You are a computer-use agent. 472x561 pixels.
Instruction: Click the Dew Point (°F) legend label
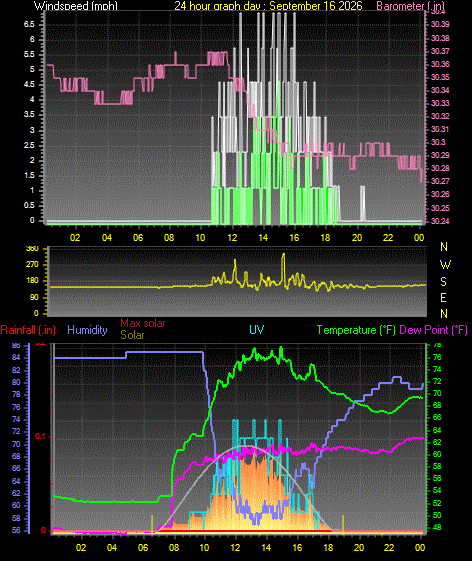pos(433,330)
